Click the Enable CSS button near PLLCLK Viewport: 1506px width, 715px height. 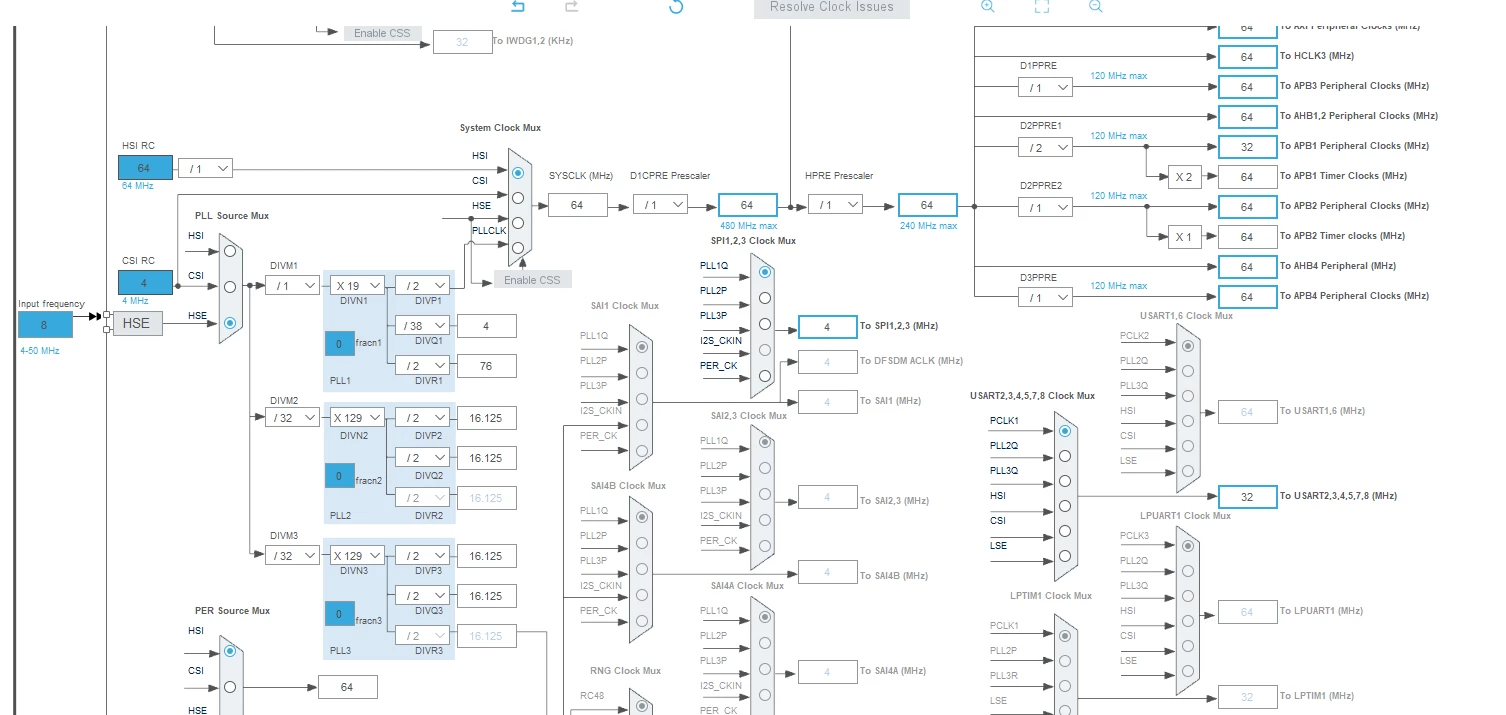(x=533, y=279)
